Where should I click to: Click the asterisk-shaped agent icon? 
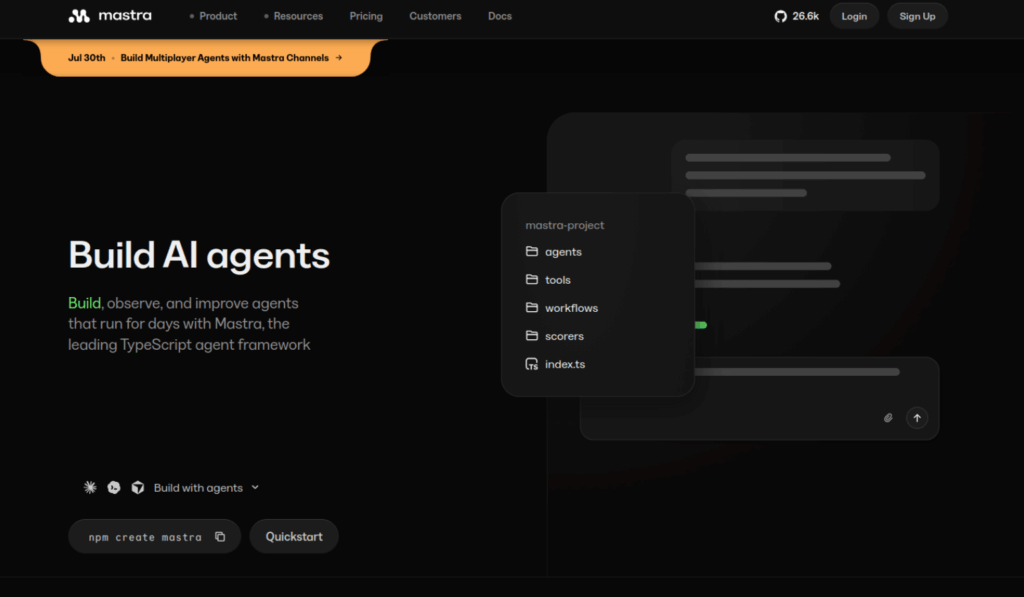(x=90, y=487)
